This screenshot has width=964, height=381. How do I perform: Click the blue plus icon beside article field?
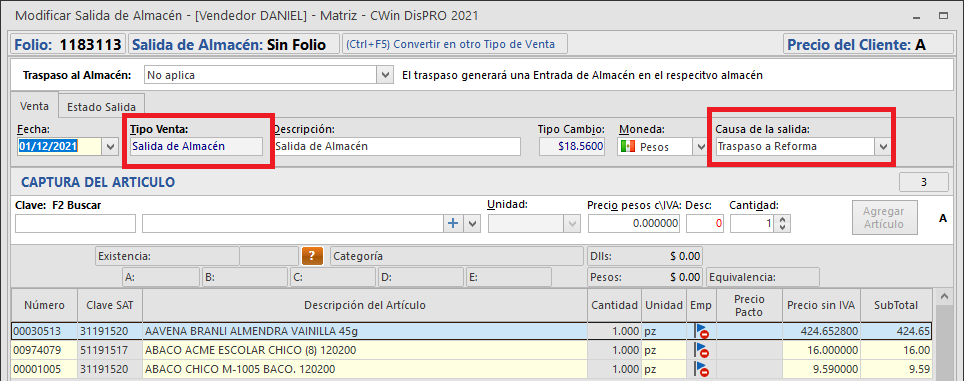(x=453, y=224)
